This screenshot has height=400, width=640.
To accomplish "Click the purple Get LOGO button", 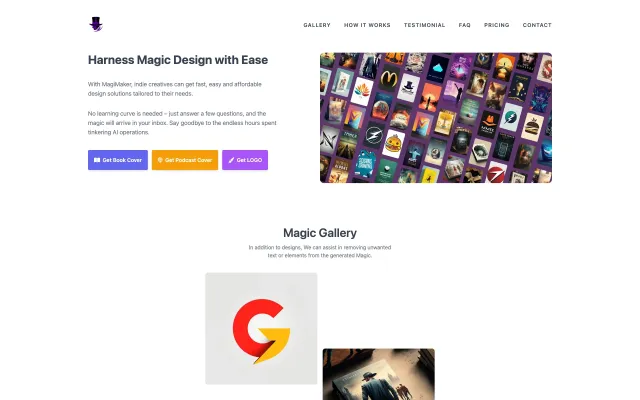I will pyautogui.click(x=245, y=160).
